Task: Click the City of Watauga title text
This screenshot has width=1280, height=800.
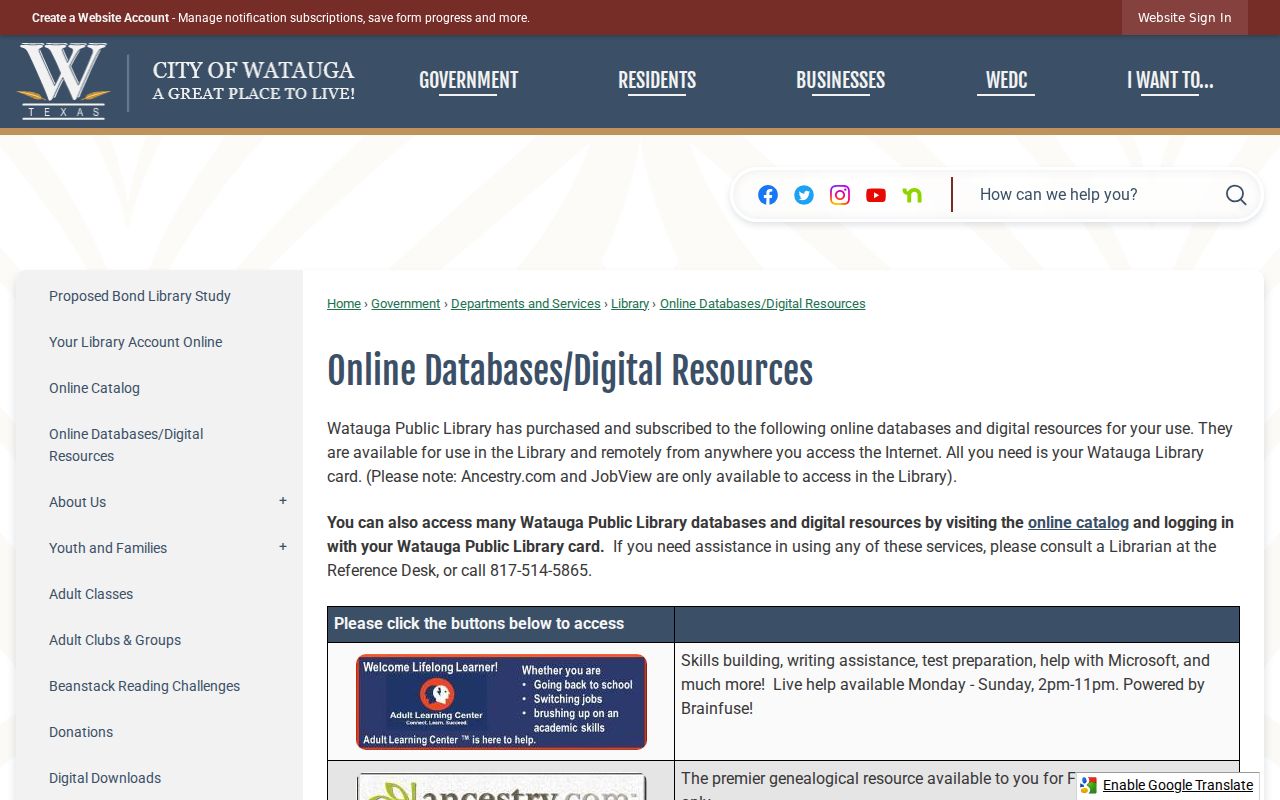Action: pos(253,70)
